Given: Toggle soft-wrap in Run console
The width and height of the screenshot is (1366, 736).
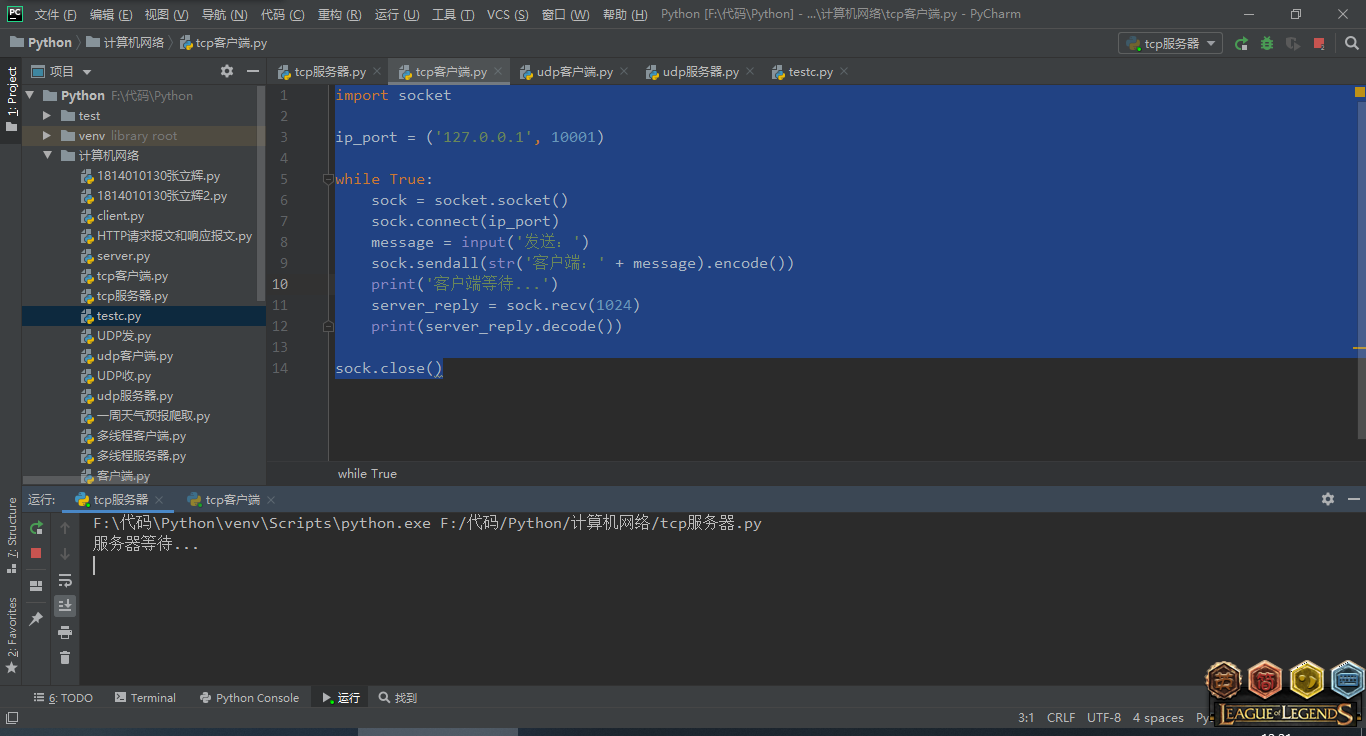Looking at the screenshot, I should [x=65, y=580].
